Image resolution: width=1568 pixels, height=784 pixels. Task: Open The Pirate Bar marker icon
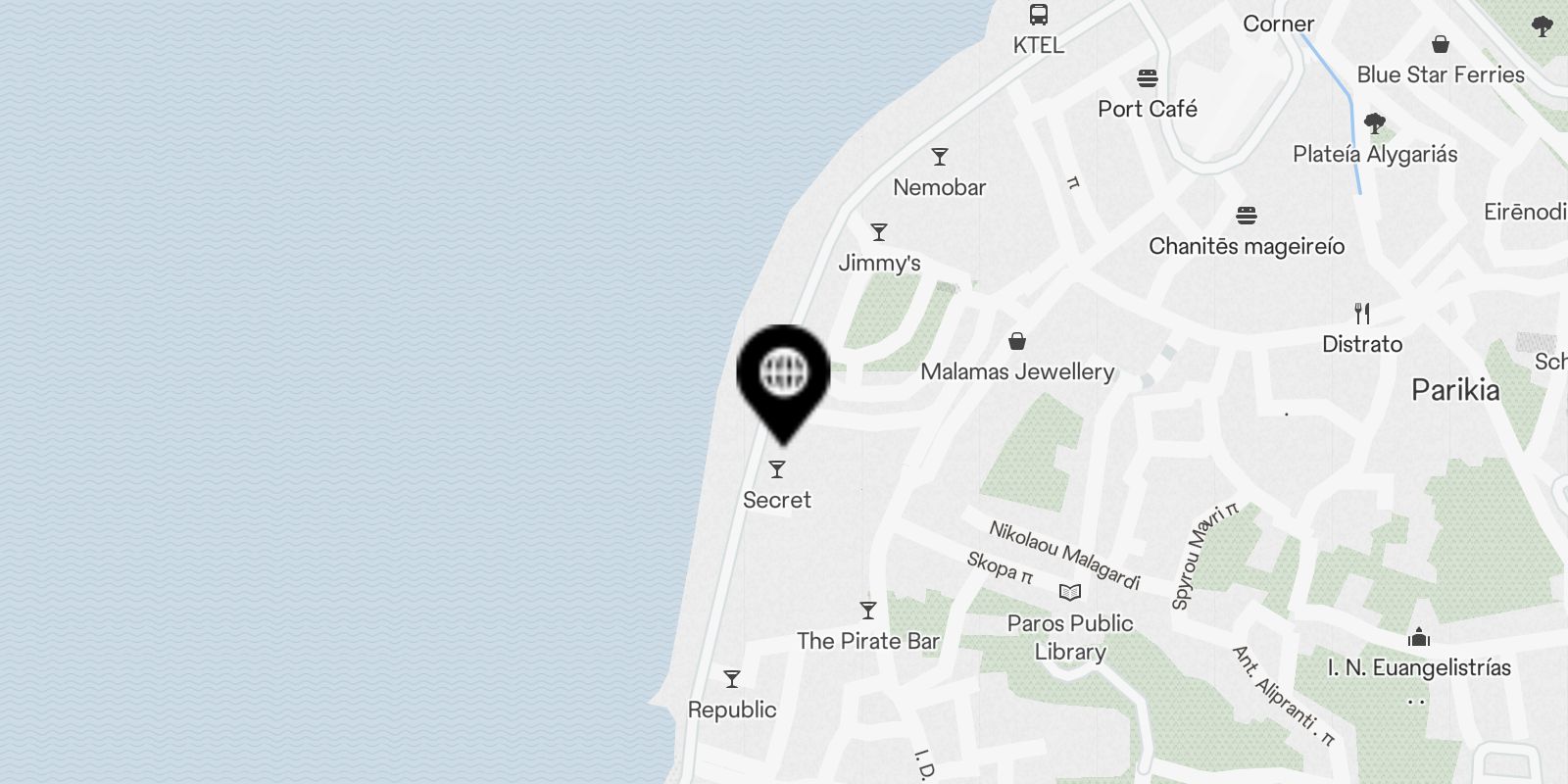868,611
